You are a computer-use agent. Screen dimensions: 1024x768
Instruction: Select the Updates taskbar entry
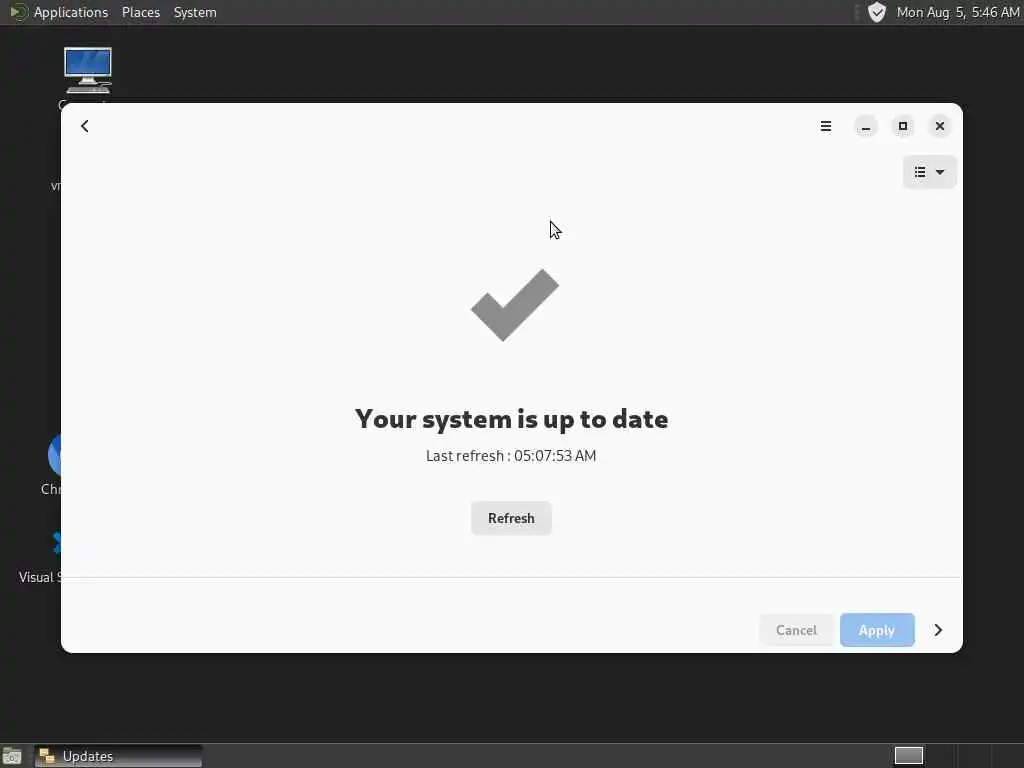[x=118, y=756]
